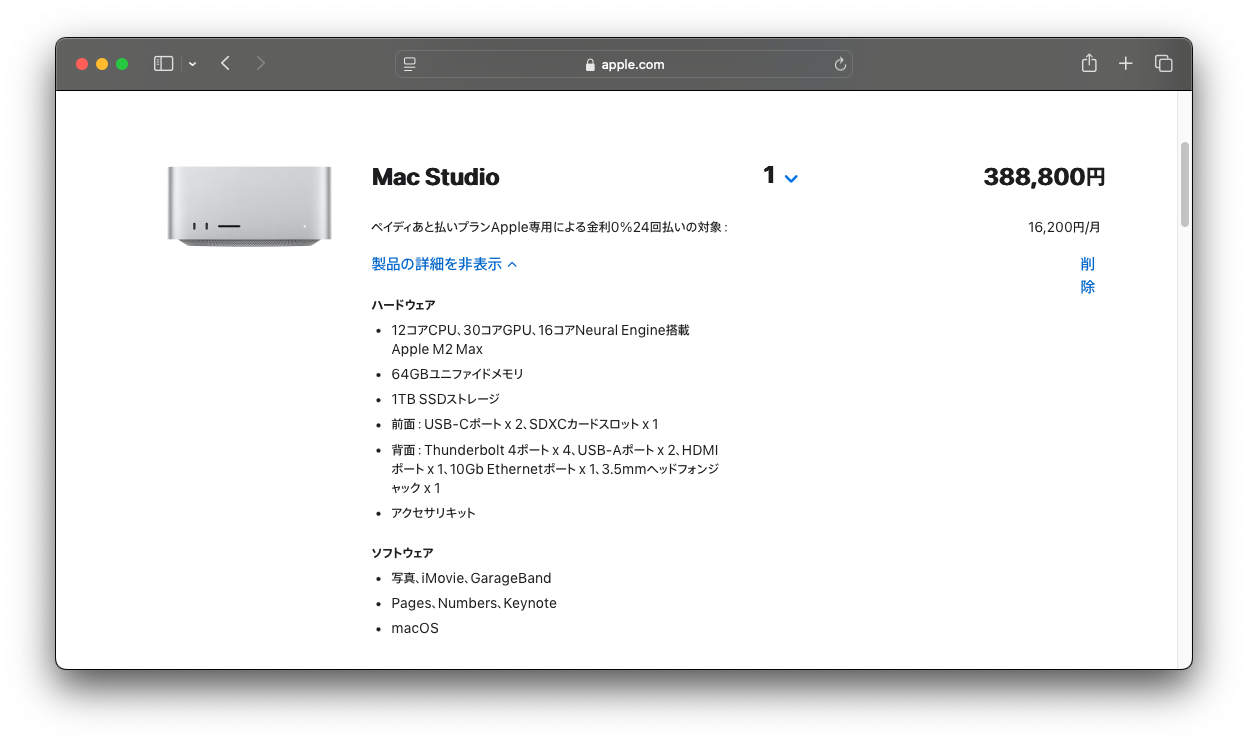The height and width of the screenshot is (743, 1248).
Task: Click the apple.com address field
Action: [x=624, y=64]
